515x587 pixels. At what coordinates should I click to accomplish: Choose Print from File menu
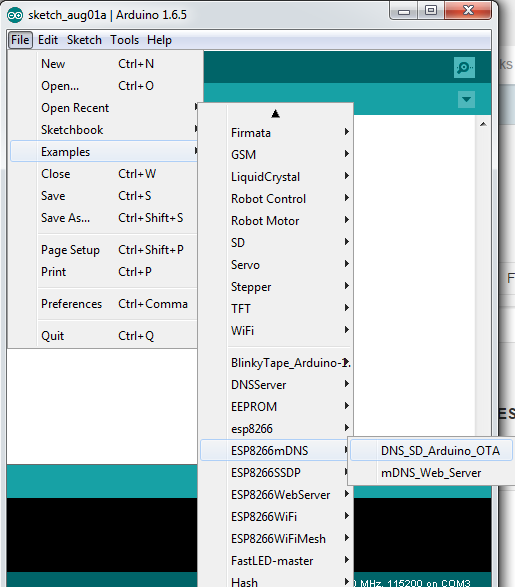coord(103,272)
